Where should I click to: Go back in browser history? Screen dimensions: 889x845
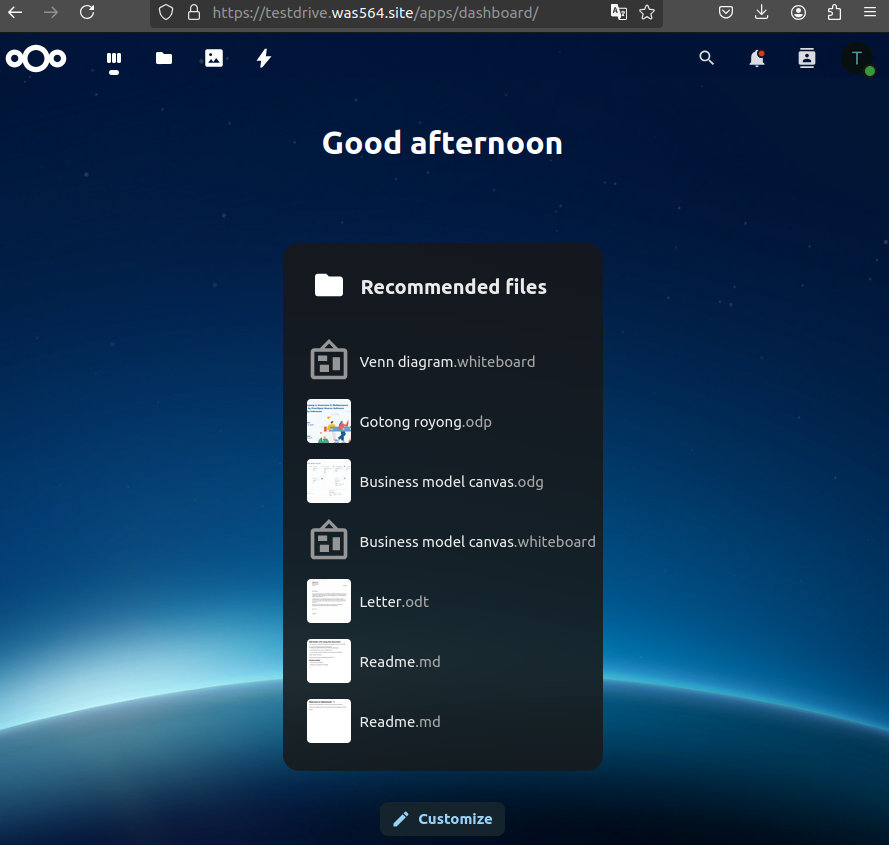pyautogui.click(x=15, y=12)
